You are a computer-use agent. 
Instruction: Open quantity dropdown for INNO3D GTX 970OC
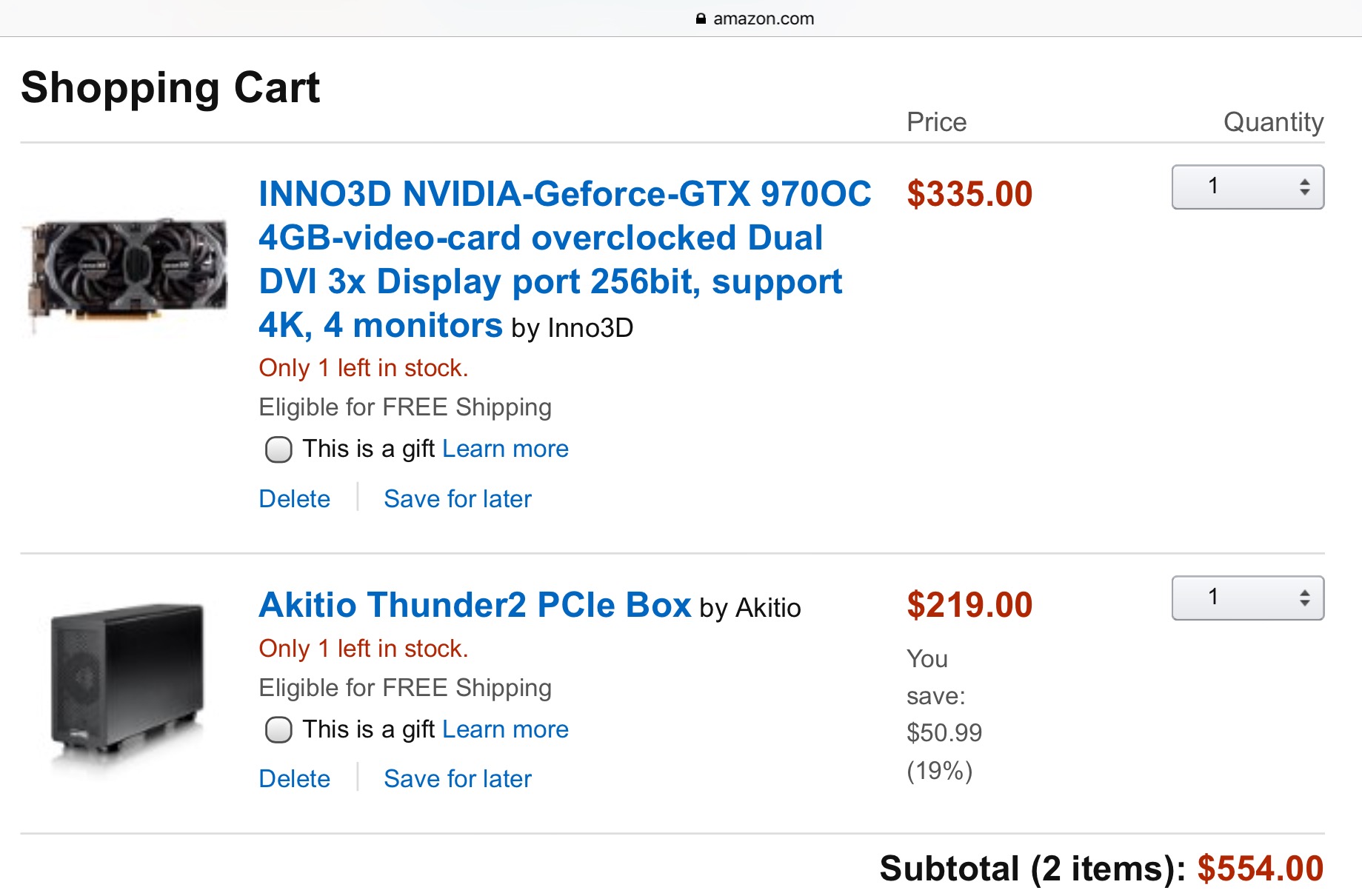pos(1247,187)
